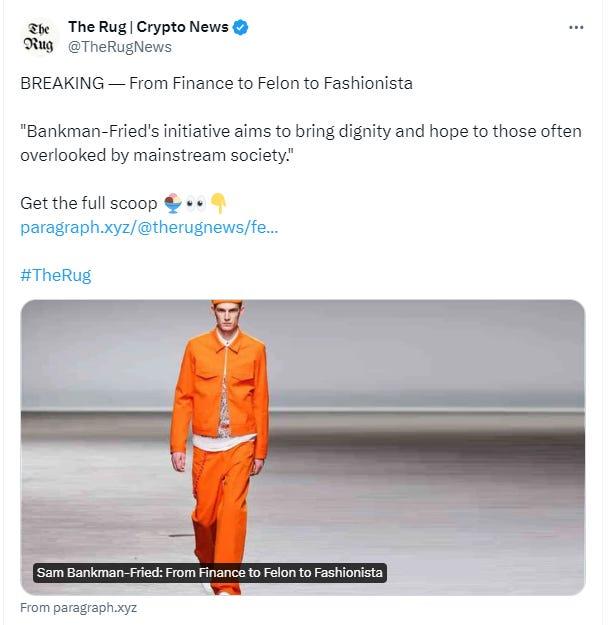Click the BREAKING headline text line

(x=216, y=83)
